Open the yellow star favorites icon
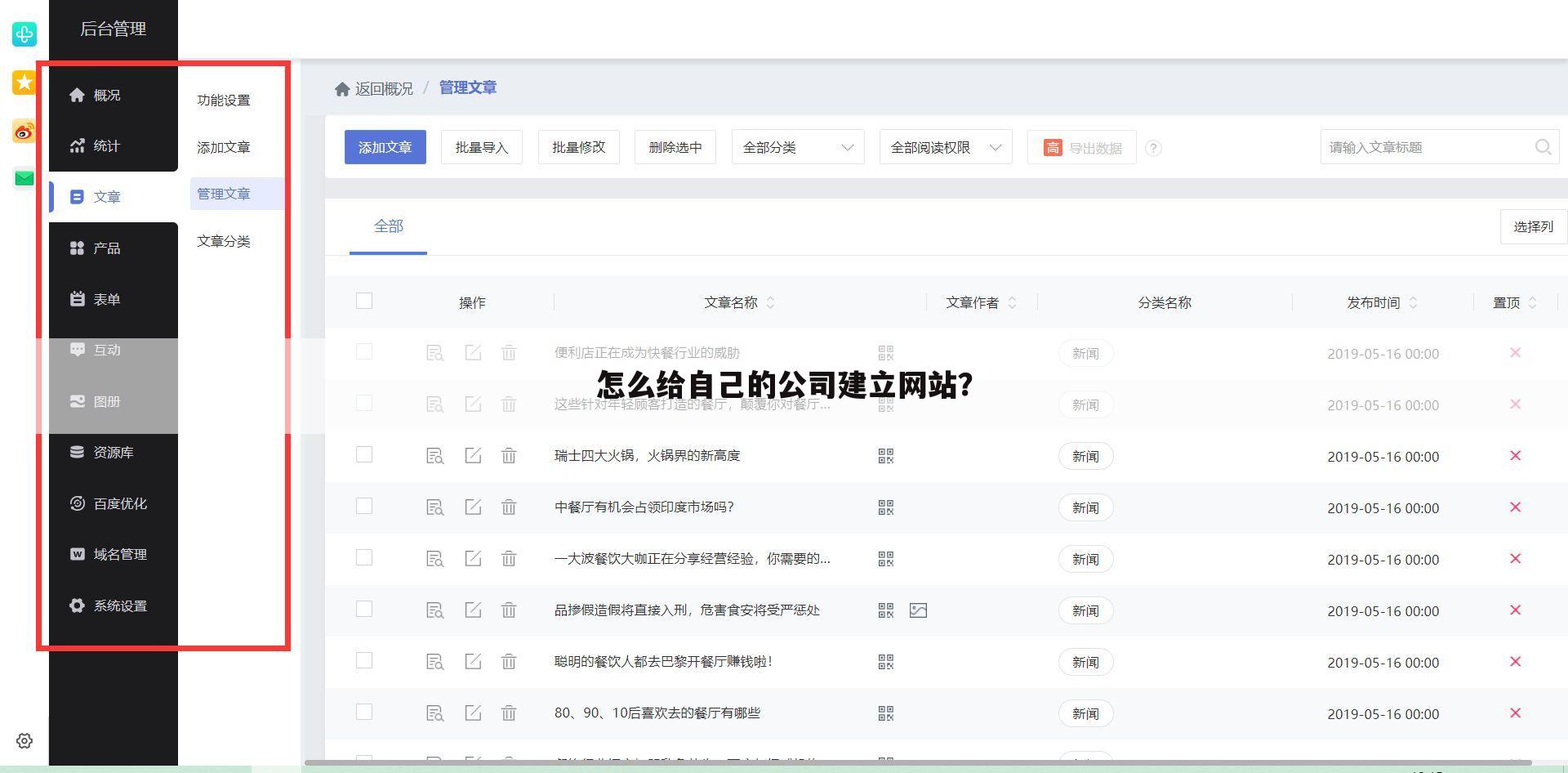Viewport: 1568px width, 773px height. point(24,83)
